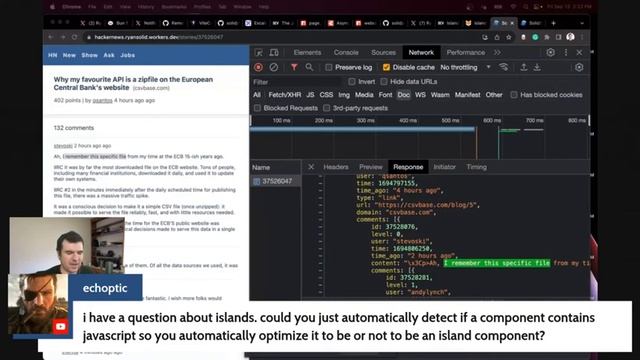Viewport: 640px width, 360px height.
Task: Open the New link in HN nav
Action: tap(69, 55)
